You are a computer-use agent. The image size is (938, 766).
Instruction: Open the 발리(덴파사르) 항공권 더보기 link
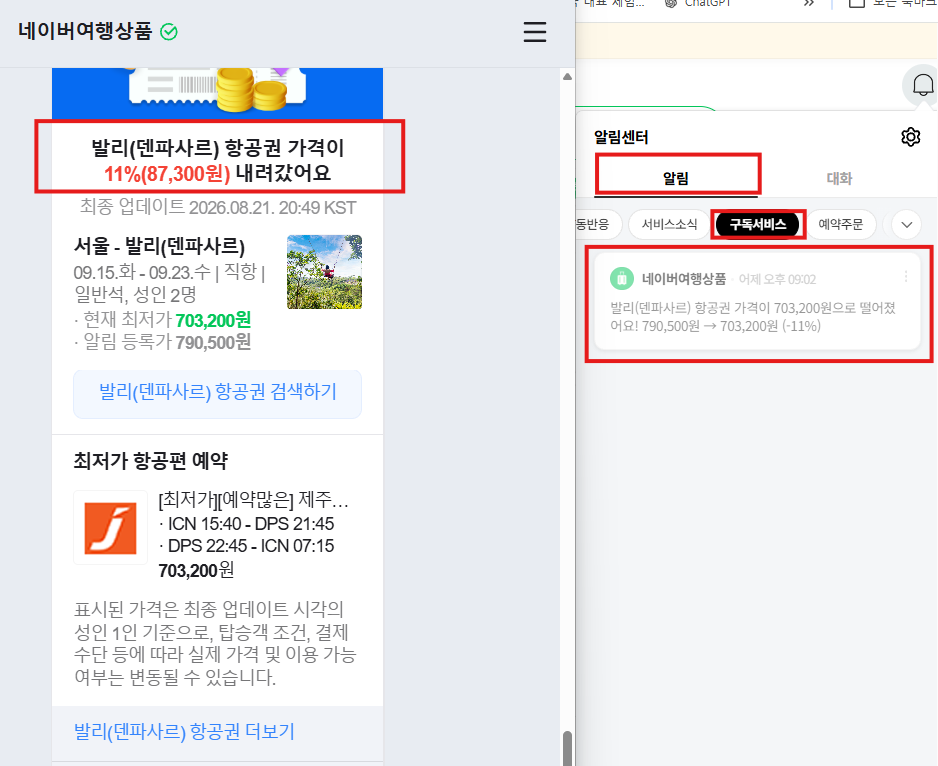(x=184, y=731)
